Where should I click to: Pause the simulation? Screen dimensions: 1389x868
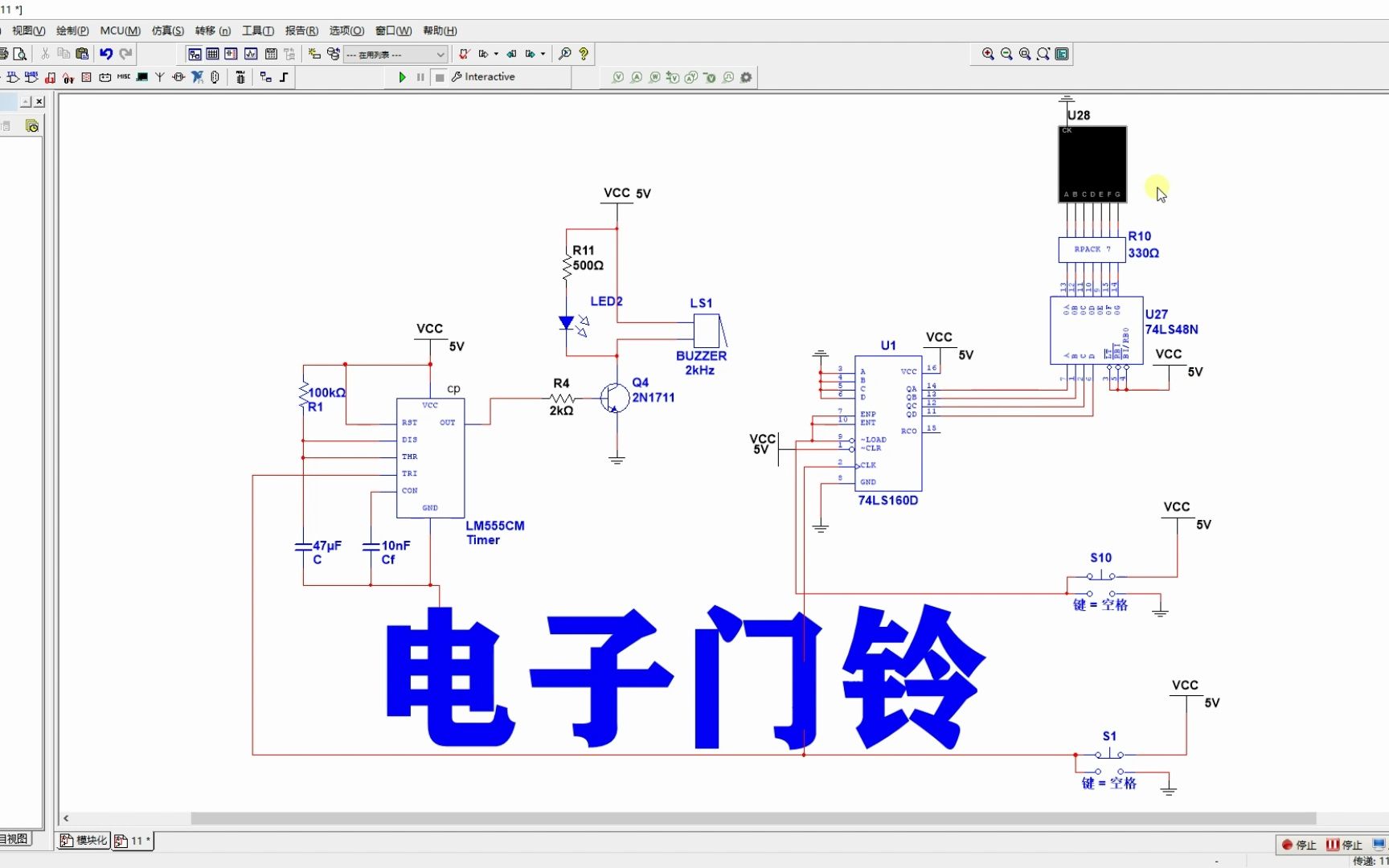pos(420,77)
